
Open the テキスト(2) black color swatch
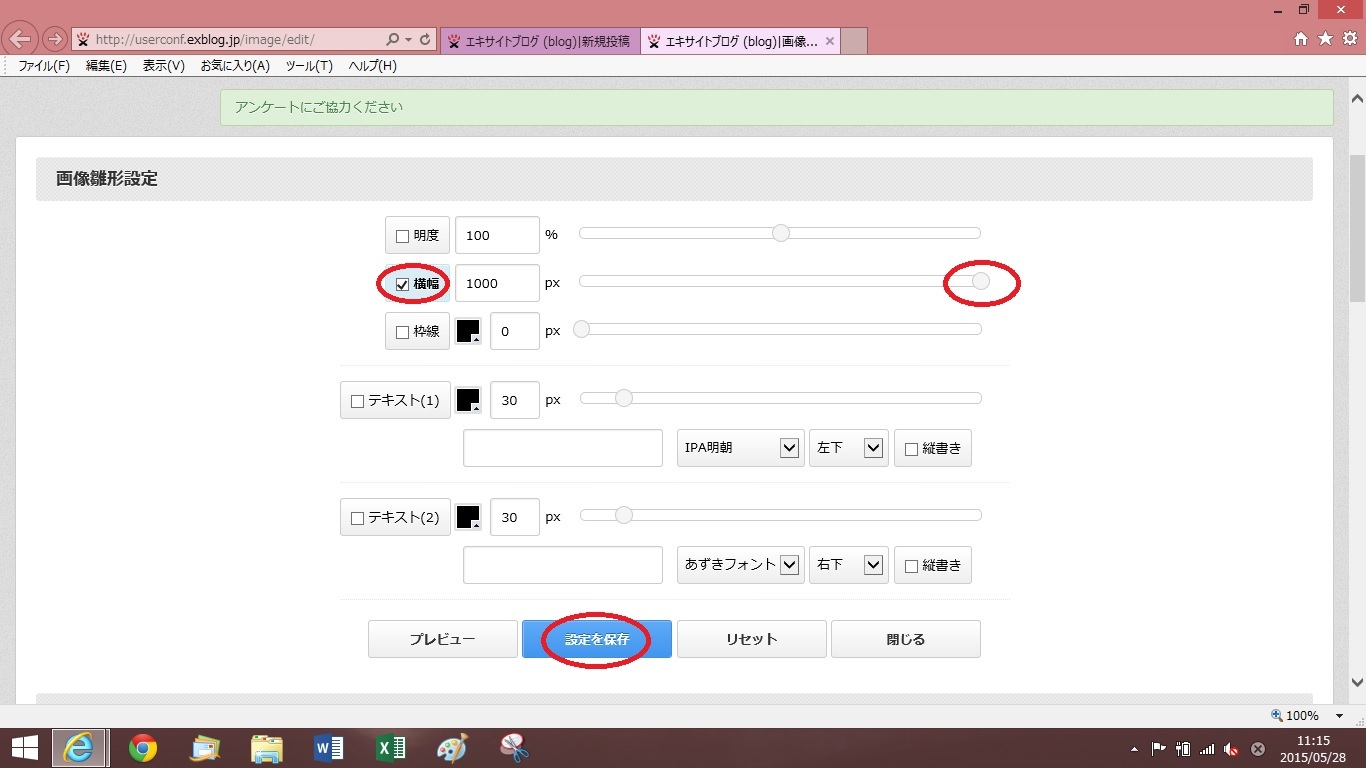(x=468, y=517)
